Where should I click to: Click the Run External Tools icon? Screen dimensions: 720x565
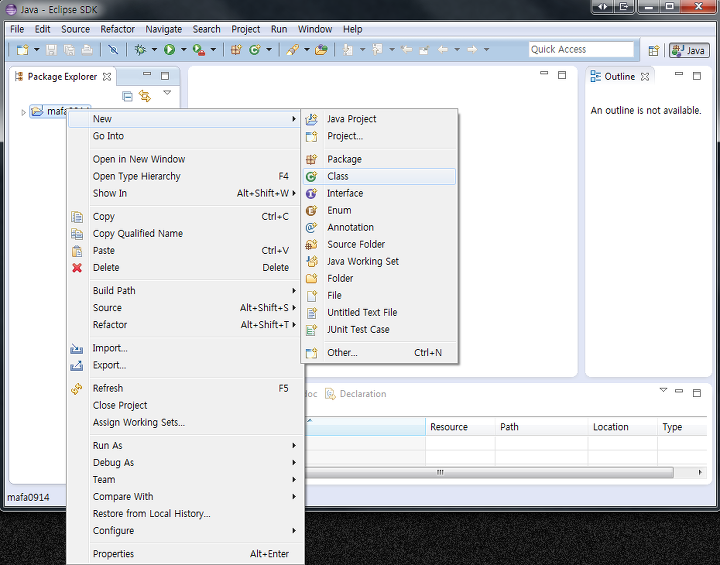click(198, 50)
